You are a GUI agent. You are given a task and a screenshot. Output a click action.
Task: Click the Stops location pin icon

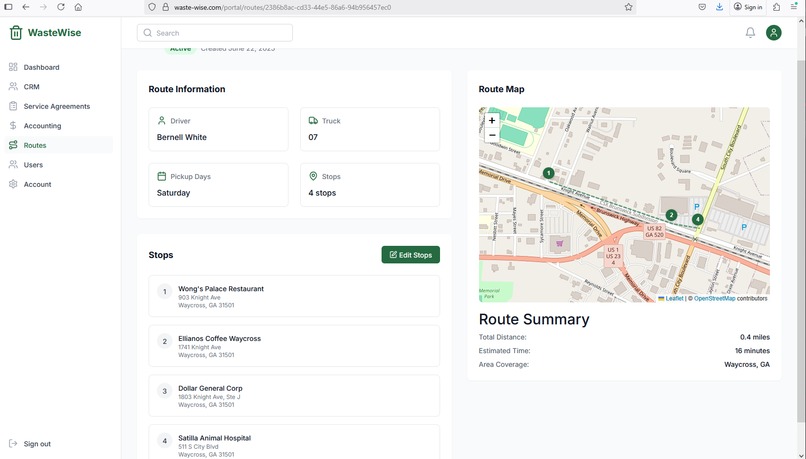click(x=313, y=176)
